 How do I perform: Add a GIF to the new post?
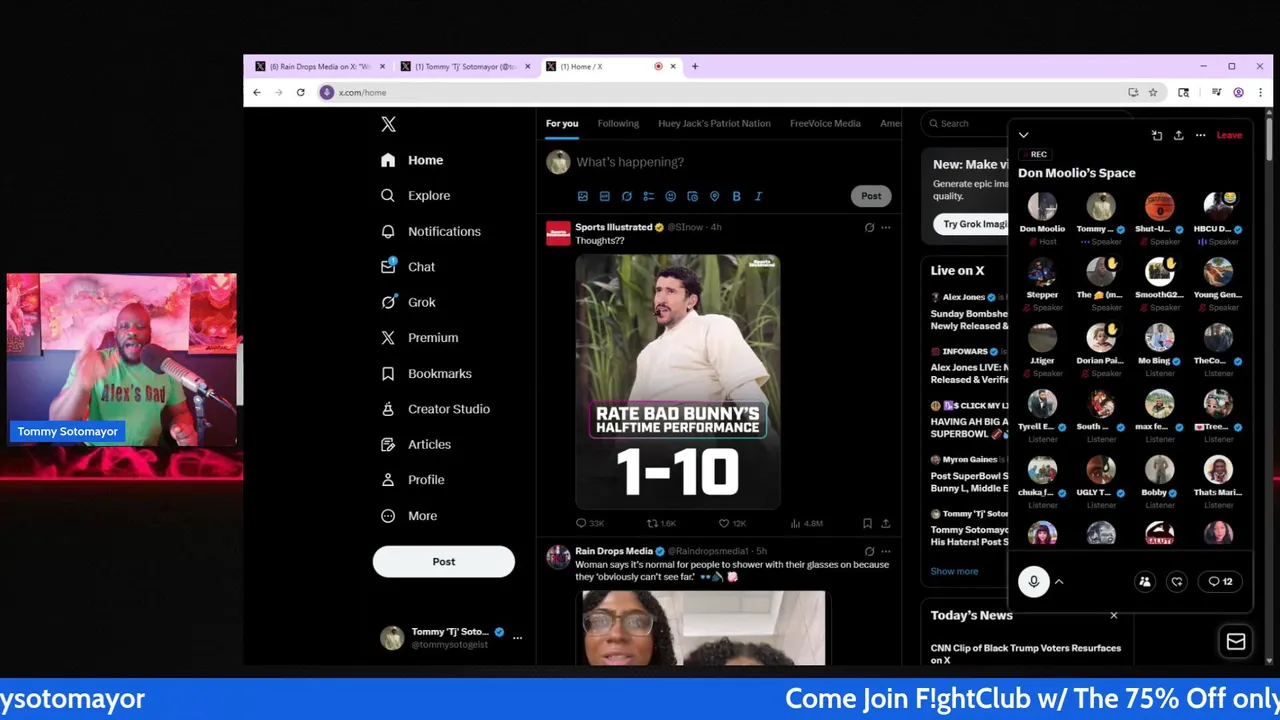click(x=604, y=196)
